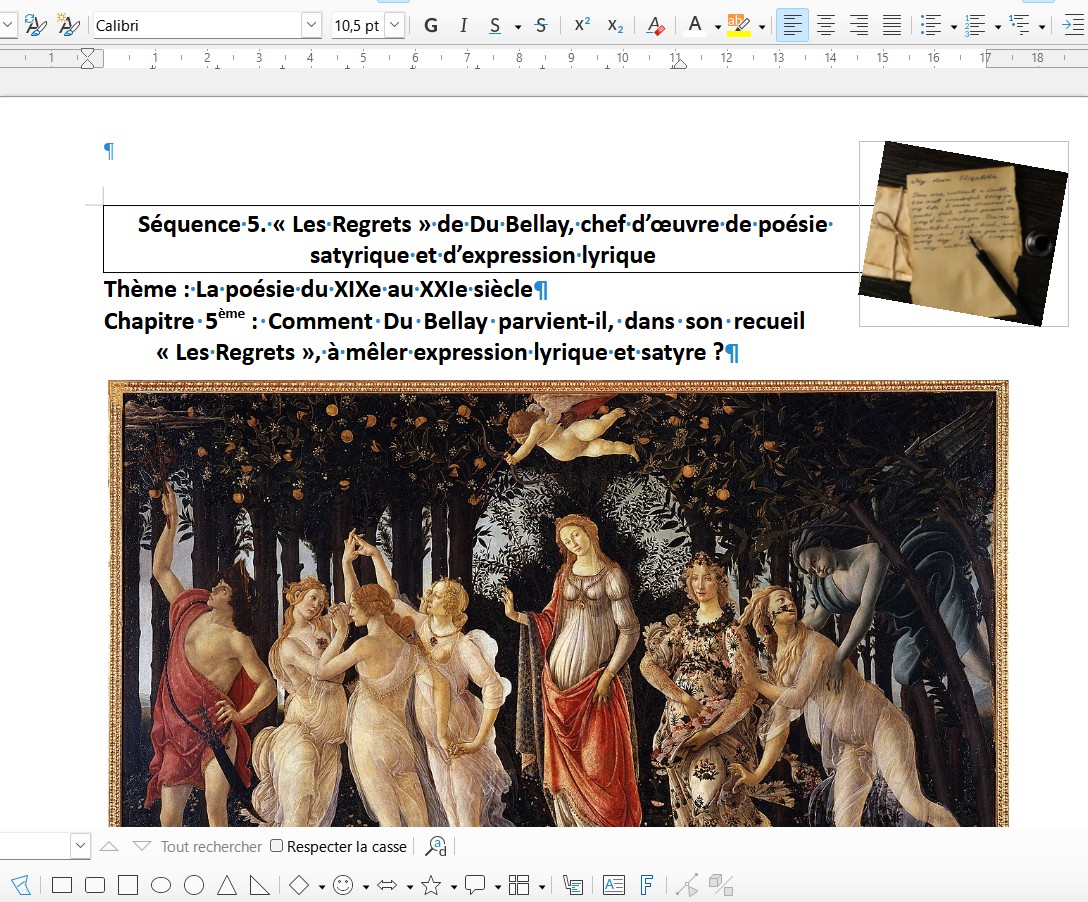
Task: Apply yellow highlighting color
Action: (x=738, y=26)
